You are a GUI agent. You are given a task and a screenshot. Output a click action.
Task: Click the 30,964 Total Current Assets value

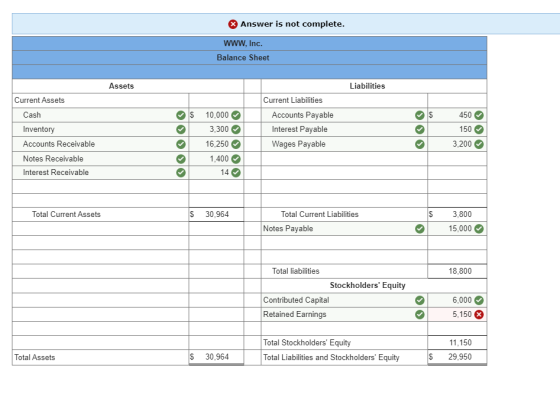(216, 214)
